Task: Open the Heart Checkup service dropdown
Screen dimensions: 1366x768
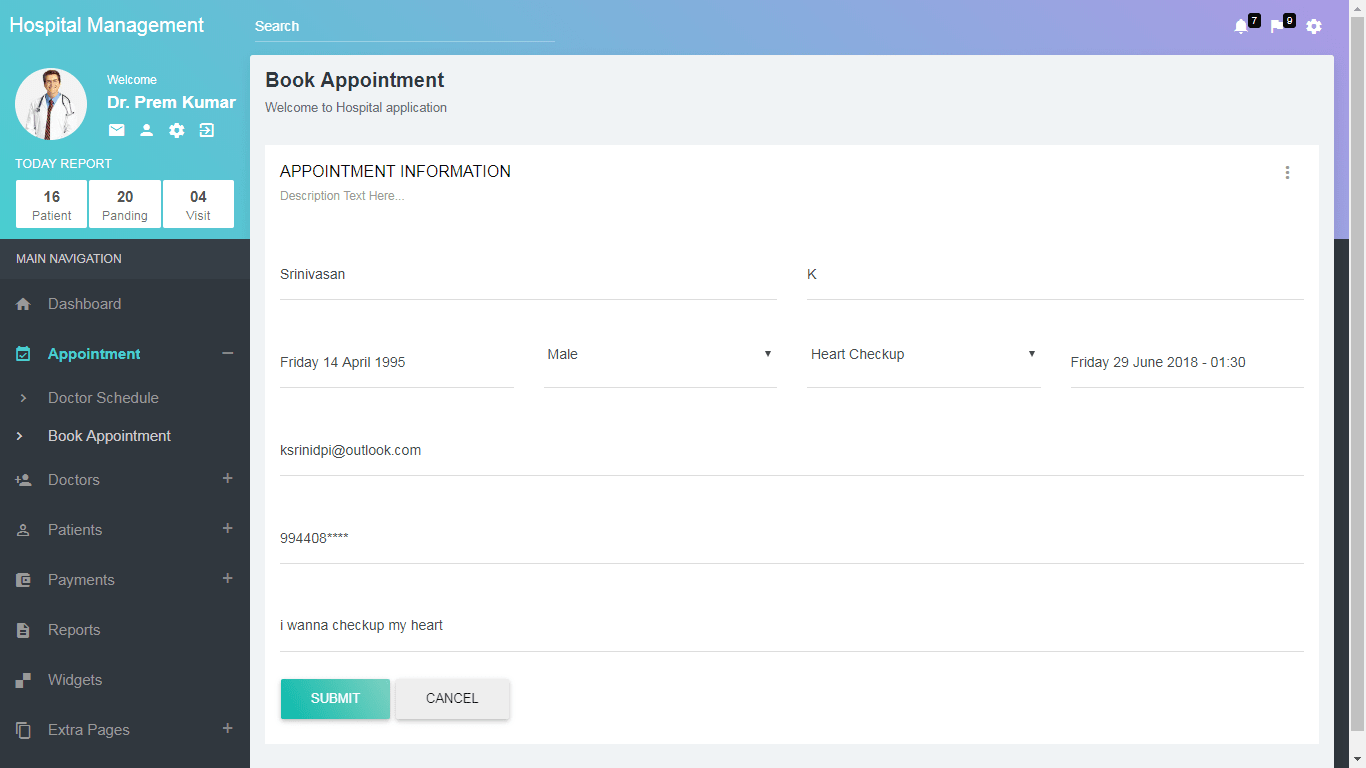Action: (x=924, y=355)
